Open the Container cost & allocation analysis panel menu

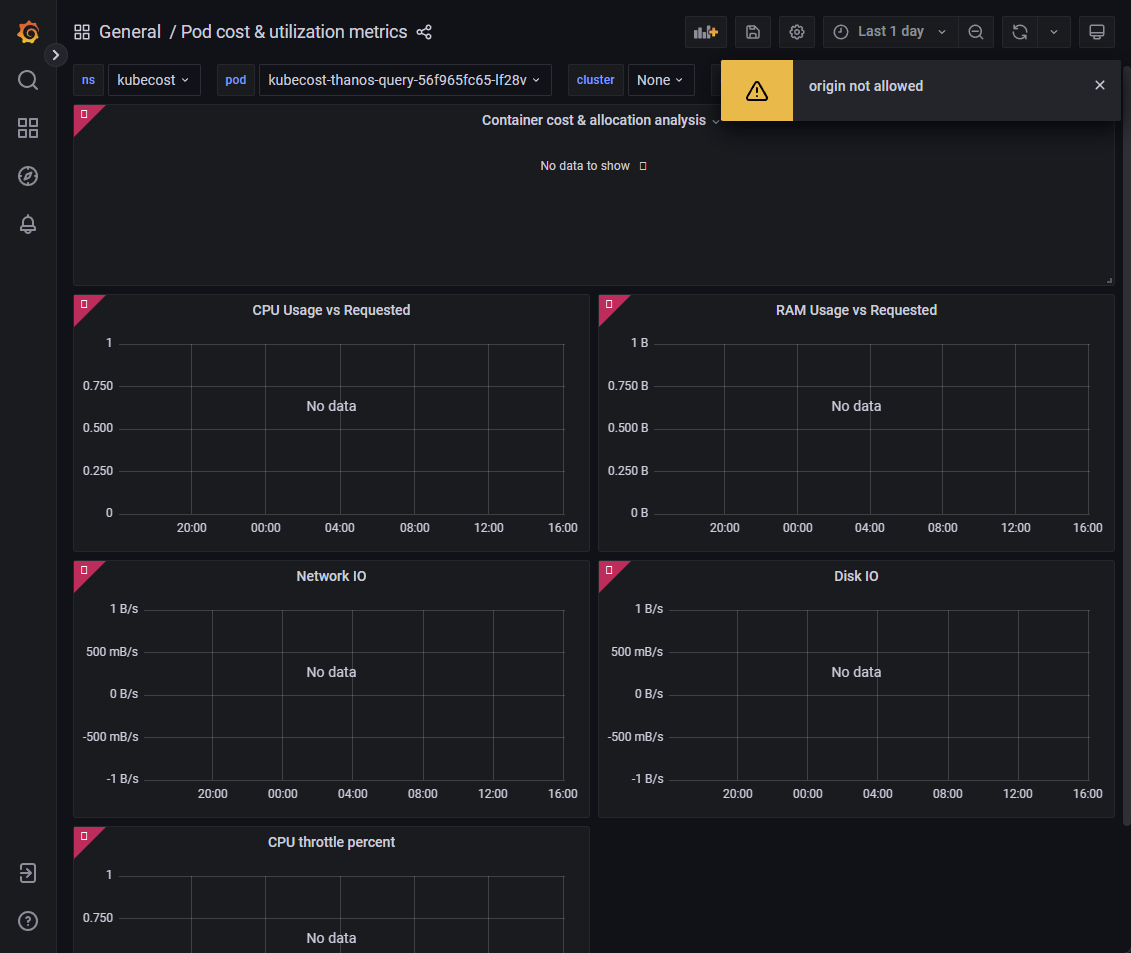715,120
